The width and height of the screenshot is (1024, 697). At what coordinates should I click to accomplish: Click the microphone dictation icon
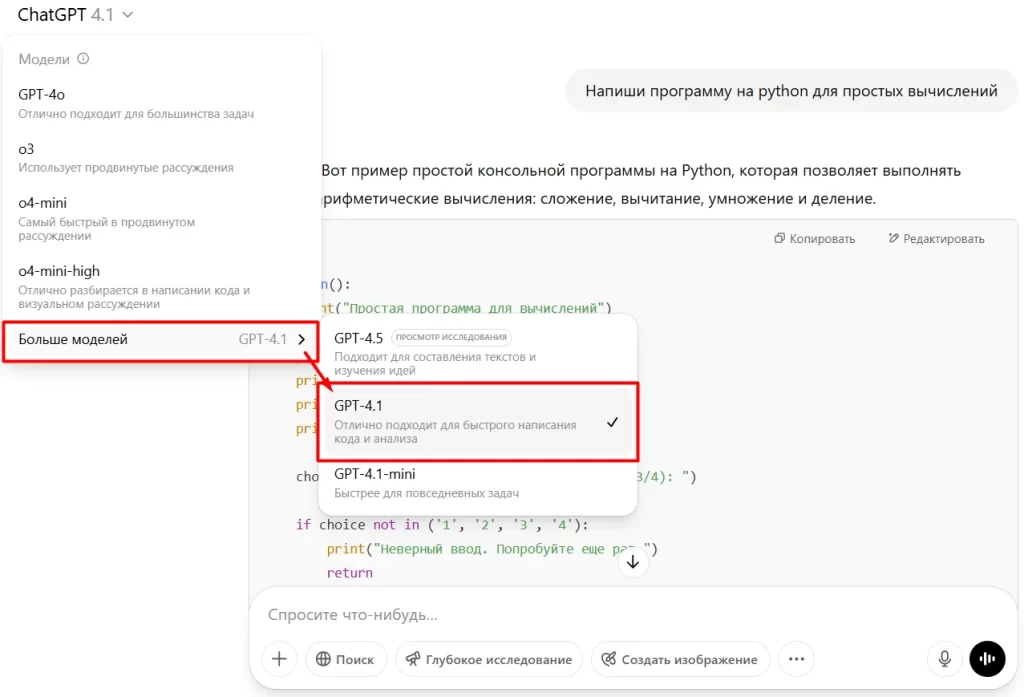(944, 659)
